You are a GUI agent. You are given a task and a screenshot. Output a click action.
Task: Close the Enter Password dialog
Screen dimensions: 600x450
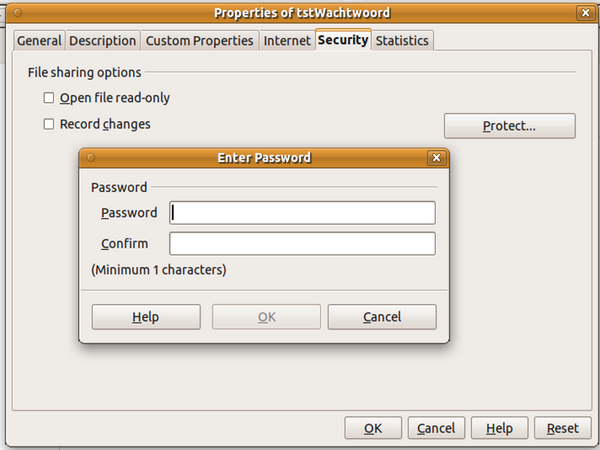[436, 158]
